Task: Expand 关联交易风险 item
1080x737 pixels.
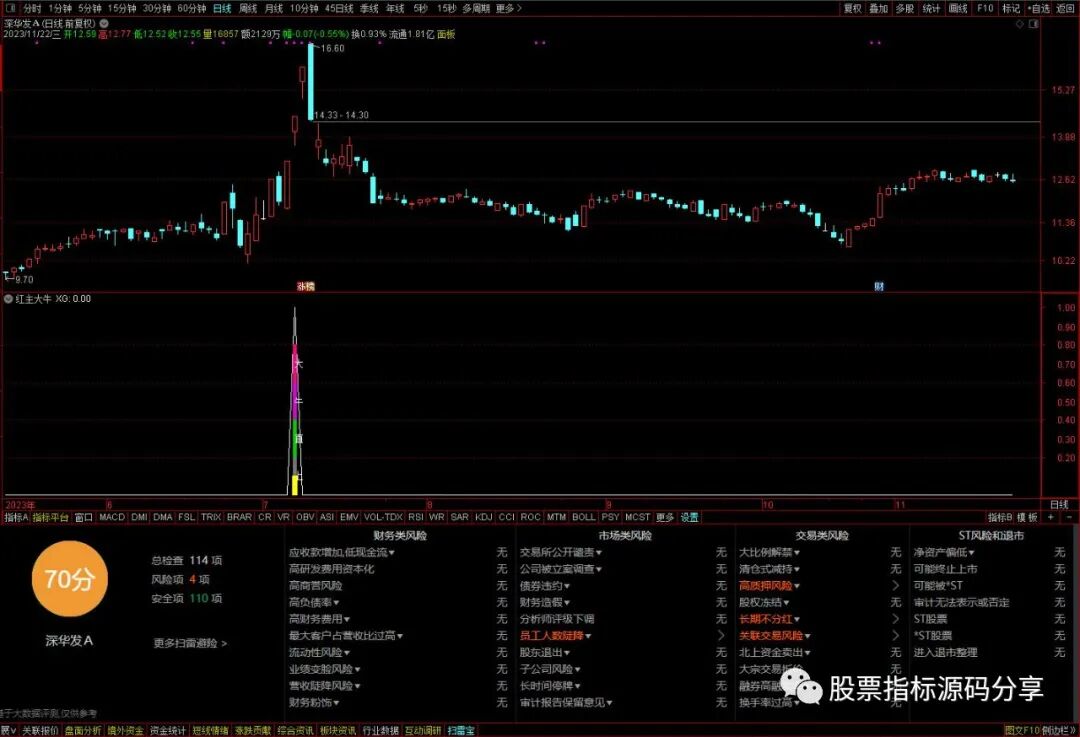Action: (775, 636)
